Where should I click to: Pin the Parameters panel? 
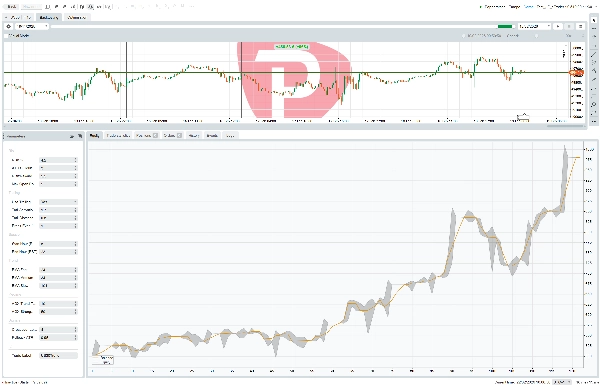(x=72, y=136)
